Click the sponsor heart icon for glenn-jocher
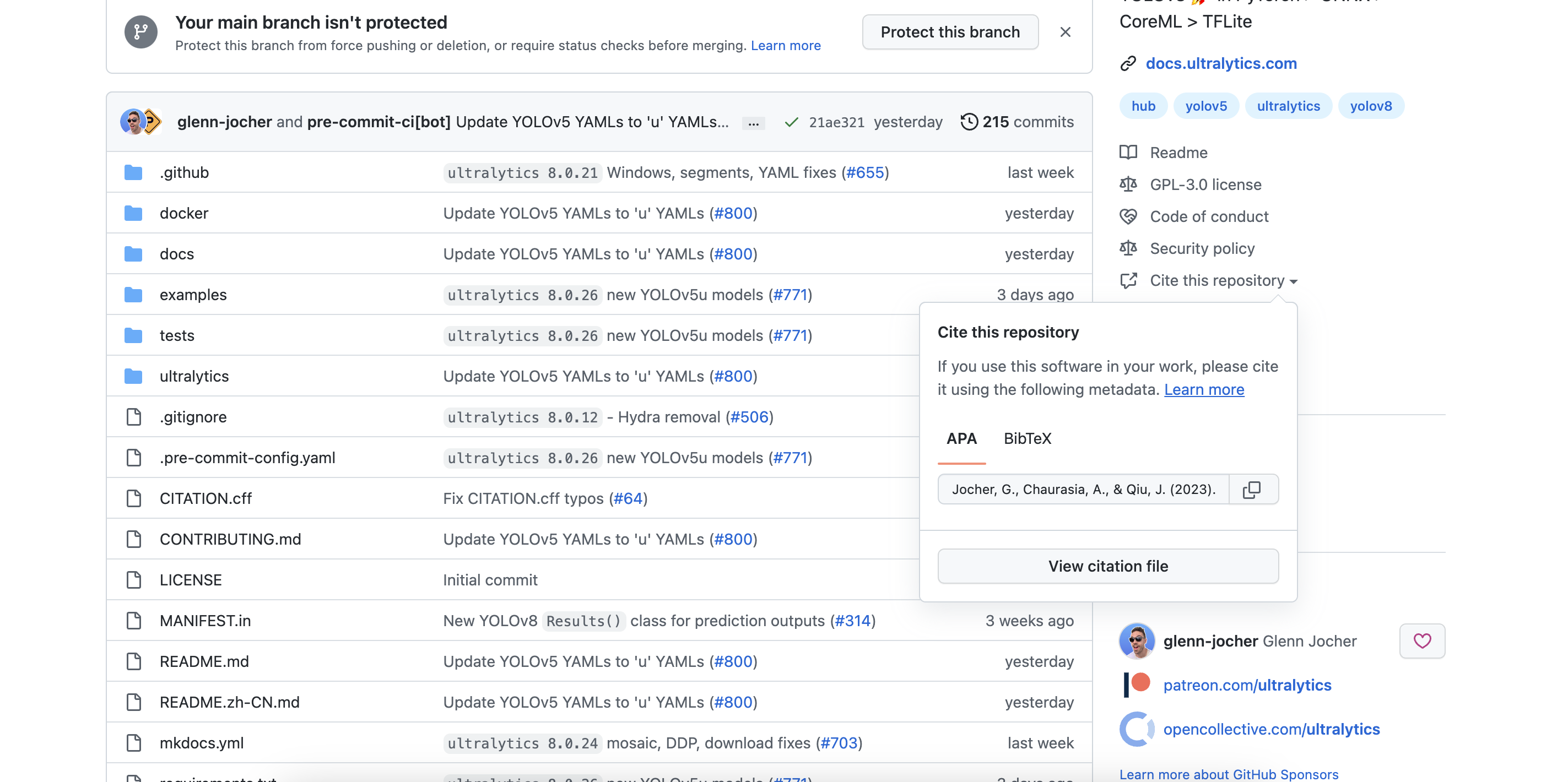This screenshot has height=782, width=1568. click(x=1422, y=641)
